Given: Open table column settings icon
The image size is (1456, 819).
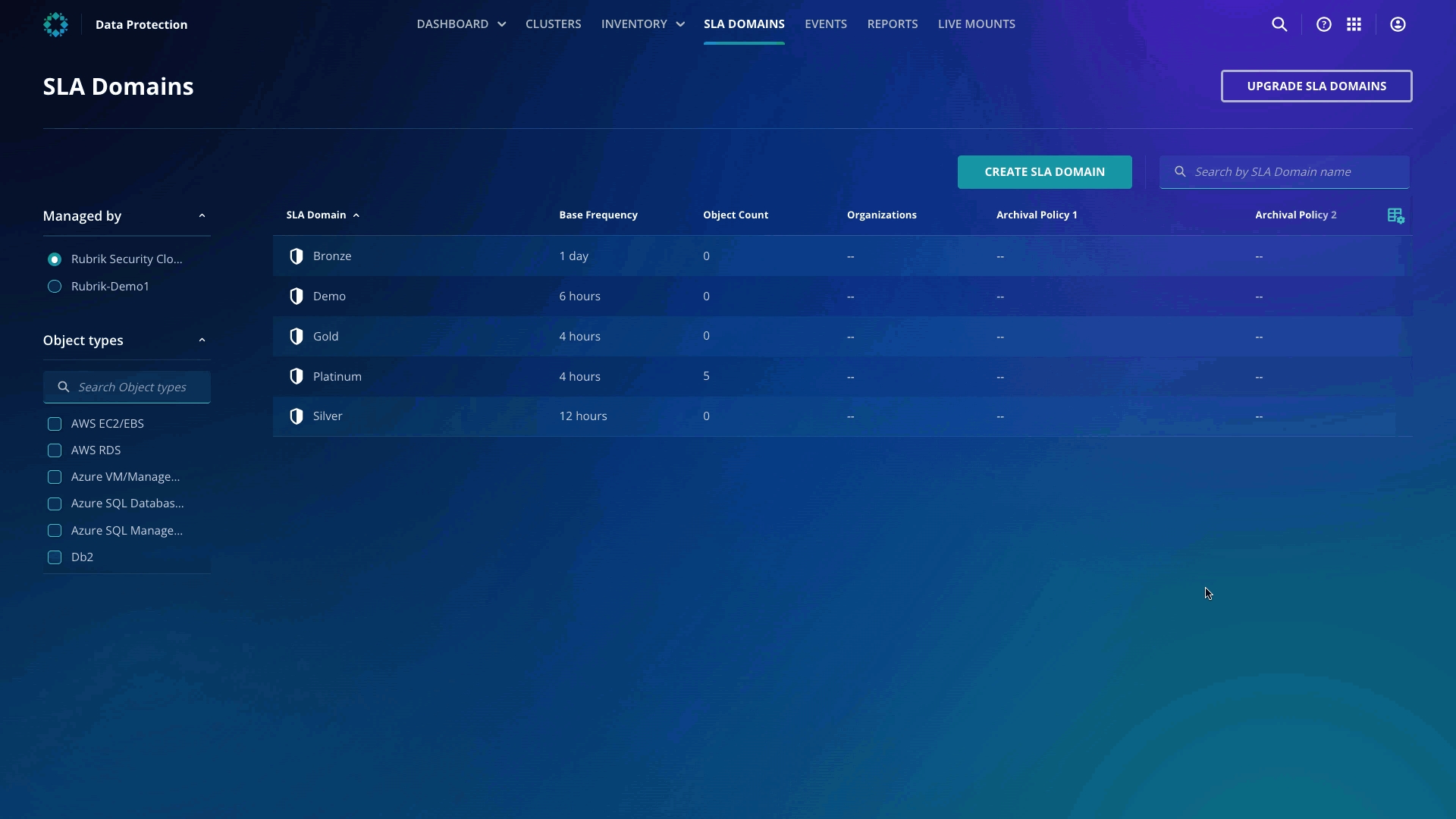Looking at the screenshot, I should click(1395, 216).
